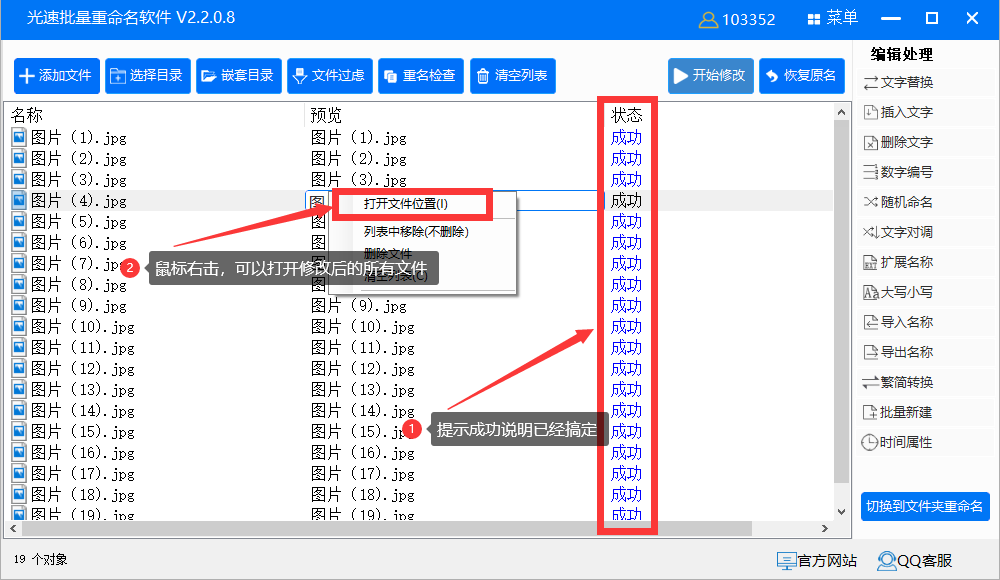
Task: Click 恢复原名 to restore names
Action: point(802,76)
